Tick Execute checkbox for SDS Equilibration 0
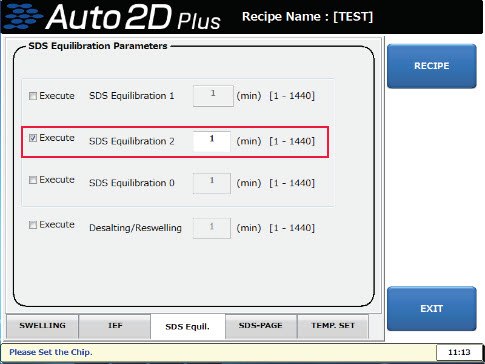485x364 pixels. point(33,180)
